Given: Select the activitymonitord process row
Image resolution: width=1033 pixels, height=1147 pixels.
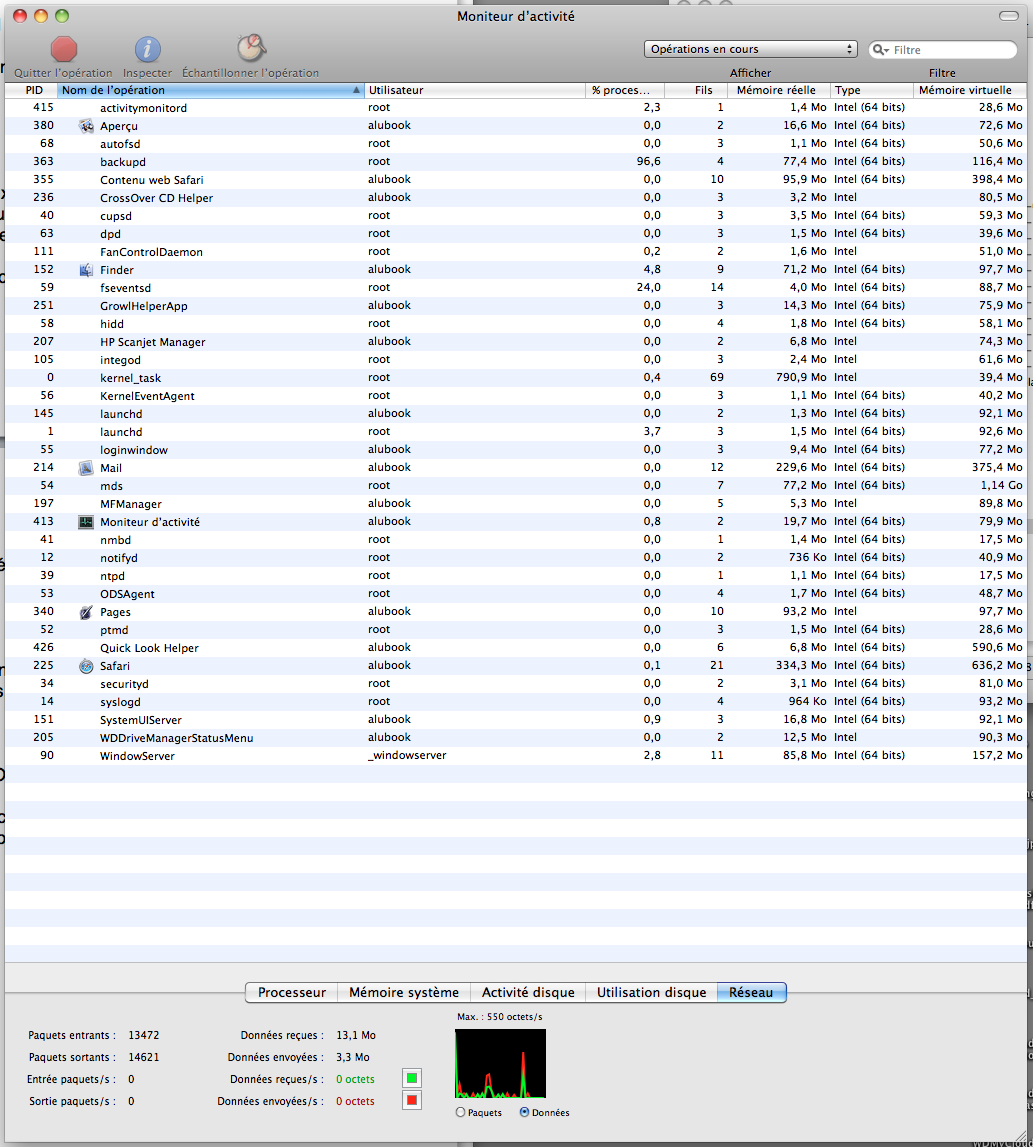Looking at the screenshot, I should [516, 108].
